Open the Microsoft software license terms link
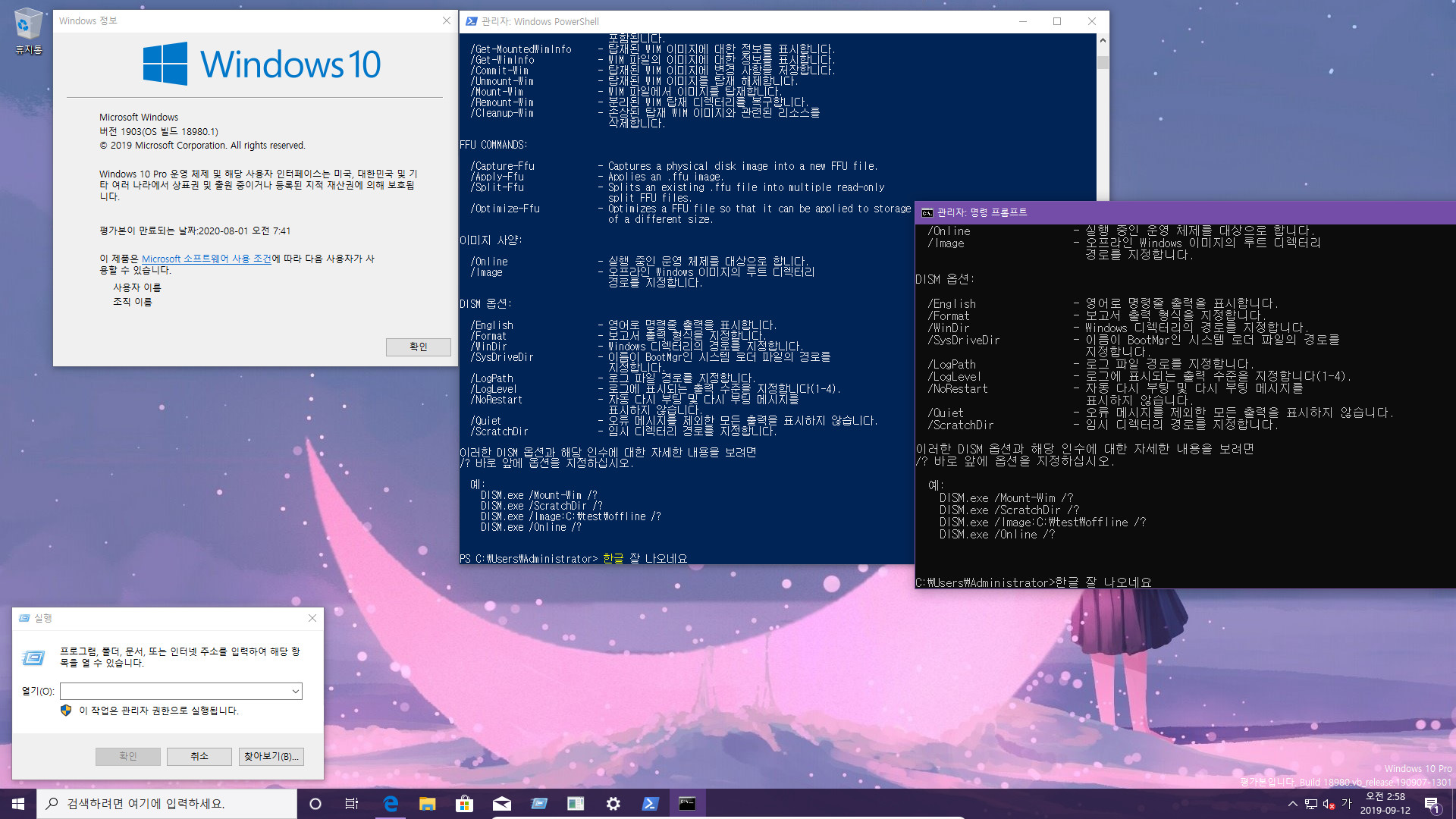The height and width of the screenshot is (819, 1456). point(206,259)
